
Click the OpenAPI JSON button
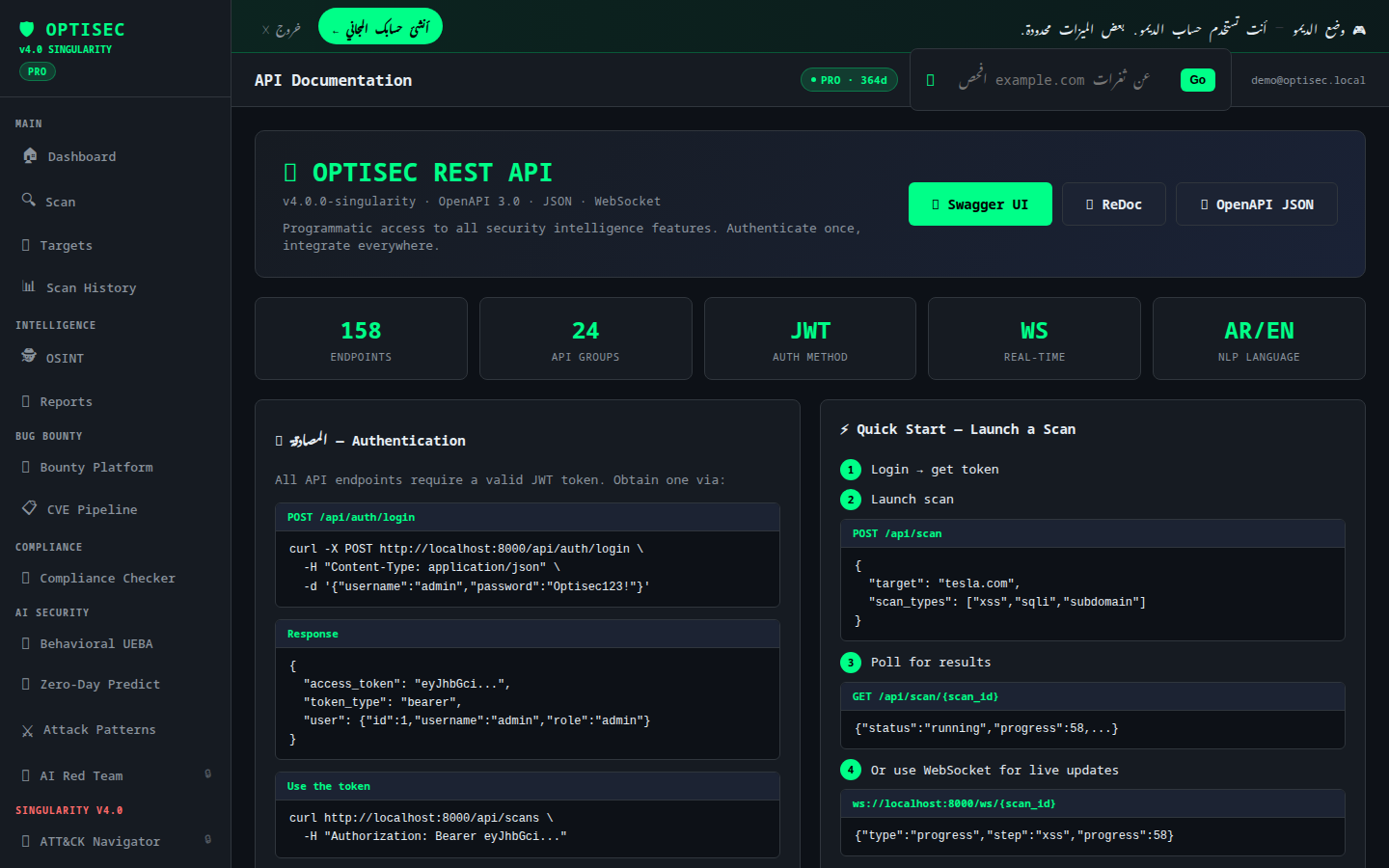[1257, 204]
